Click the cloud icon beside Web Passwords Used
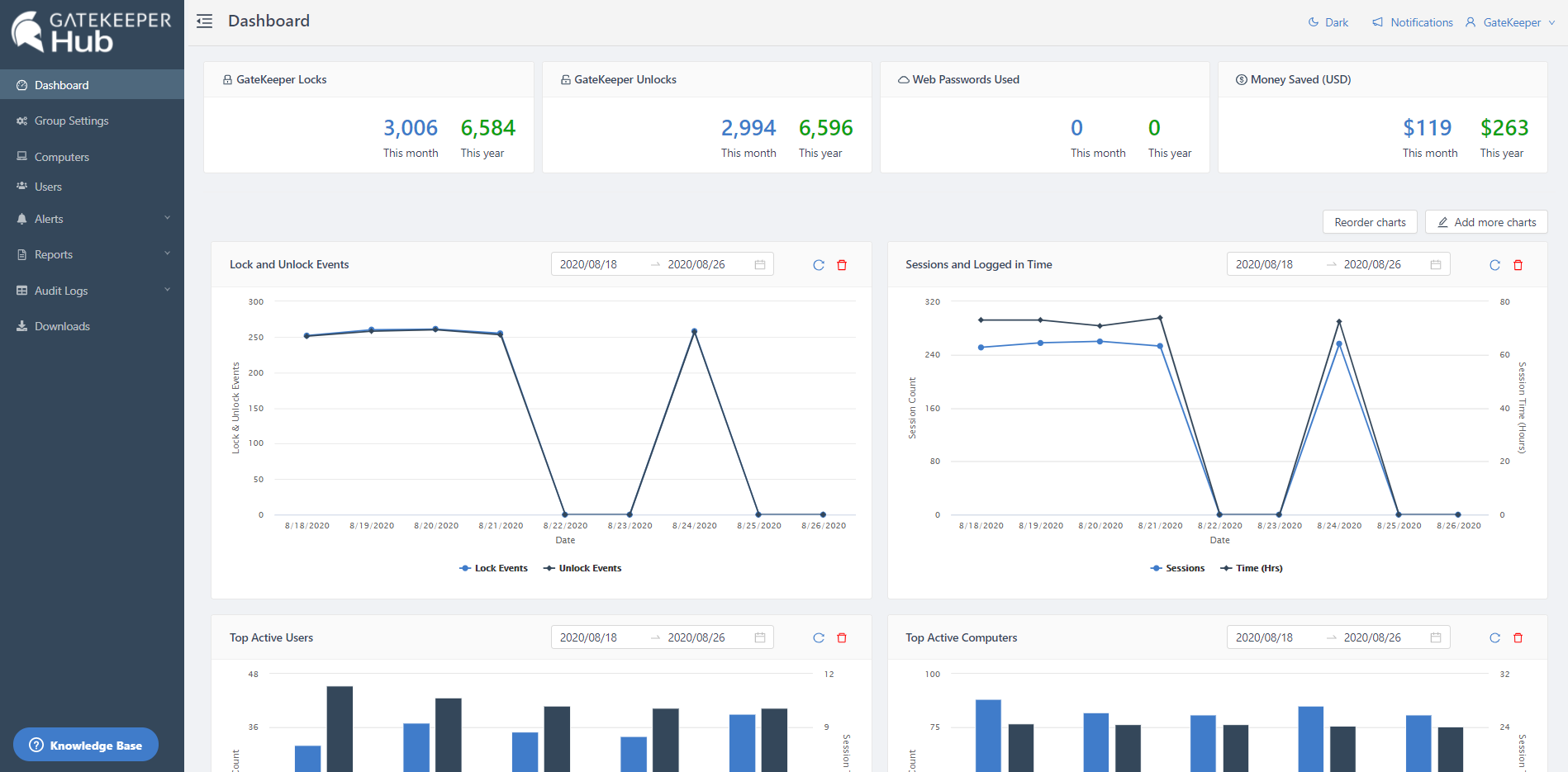 pos(904,80)
